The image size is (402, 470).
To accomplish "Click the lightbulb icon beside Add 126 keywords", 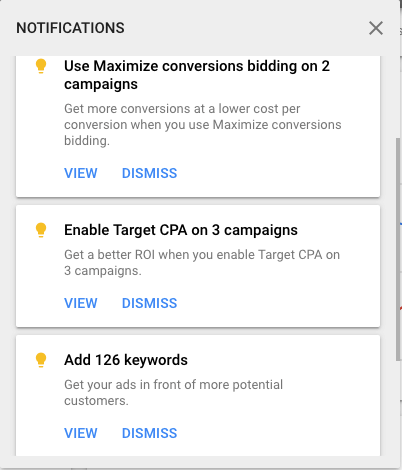I will (41, 360).
